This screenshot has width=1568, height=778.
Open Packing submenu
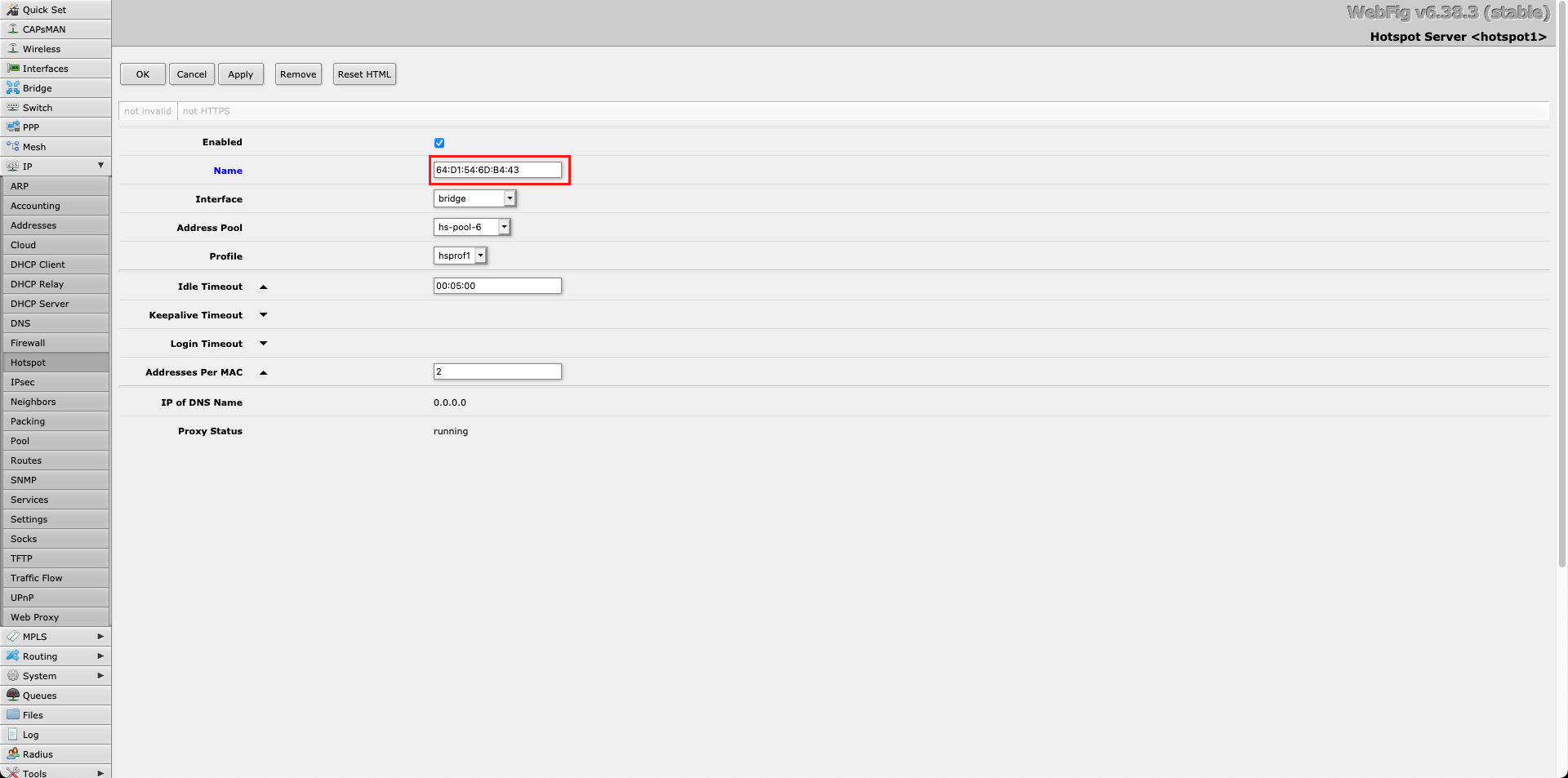coord(56,421)
